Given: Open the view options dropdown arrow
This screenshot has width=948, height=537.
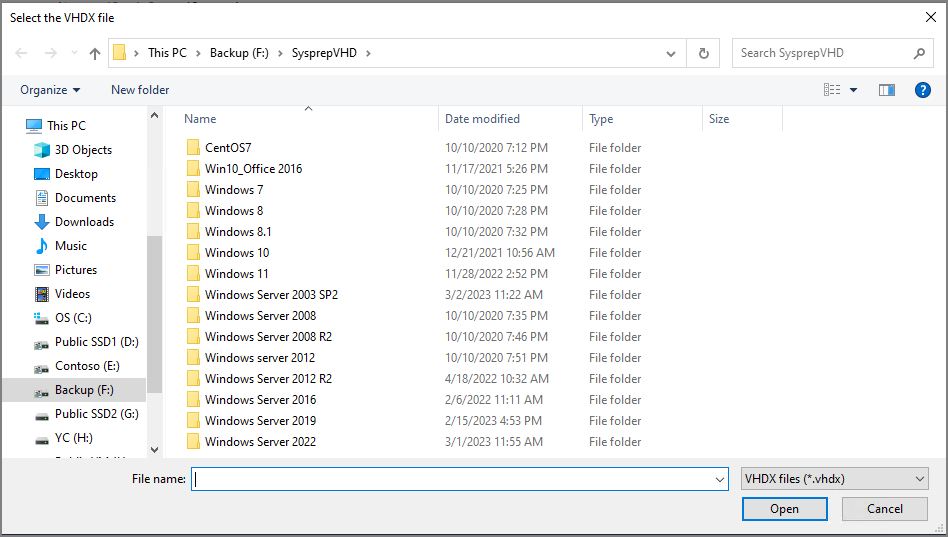Looking at the screenshot, I should 854,90.
